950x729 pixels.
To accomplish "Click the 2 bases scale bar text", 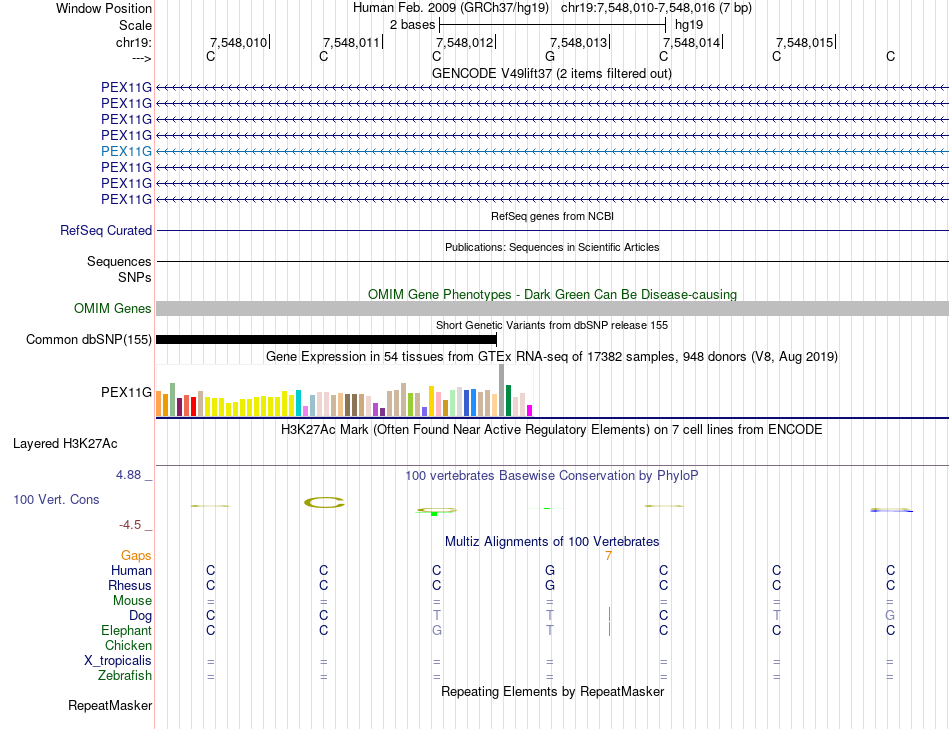I will pos(412,25).
